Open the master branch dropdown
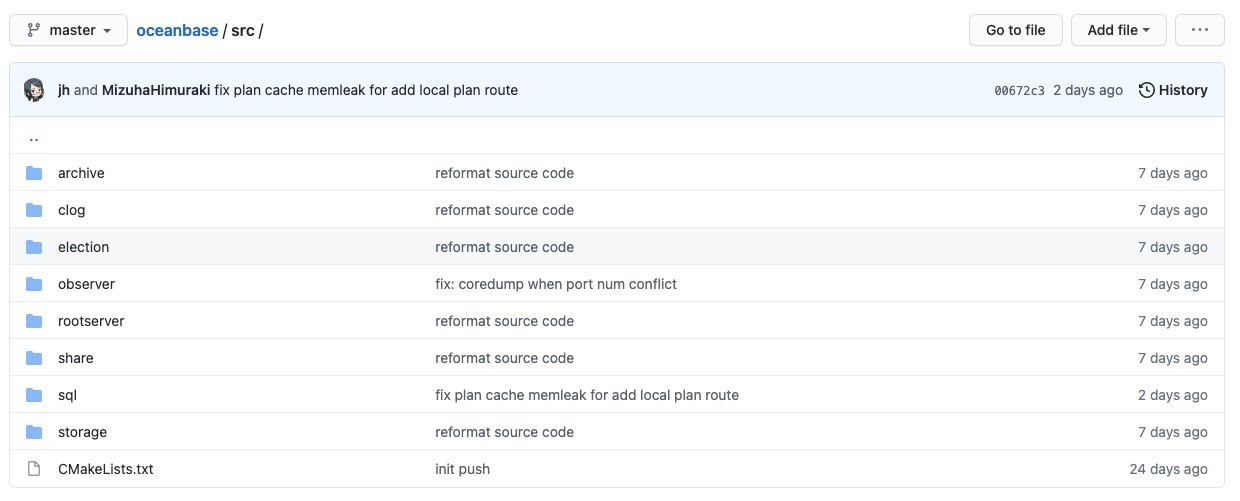Viewport: 1240px width, 501px height. 69,30
